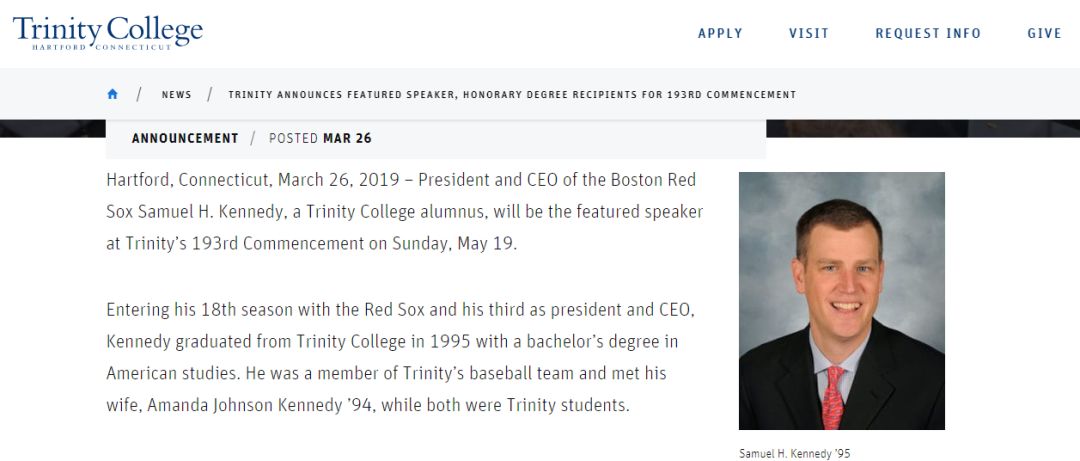Select Request Info in top navigation
Viewport: 1080px width, 461px height.
(x=928, y=33)
